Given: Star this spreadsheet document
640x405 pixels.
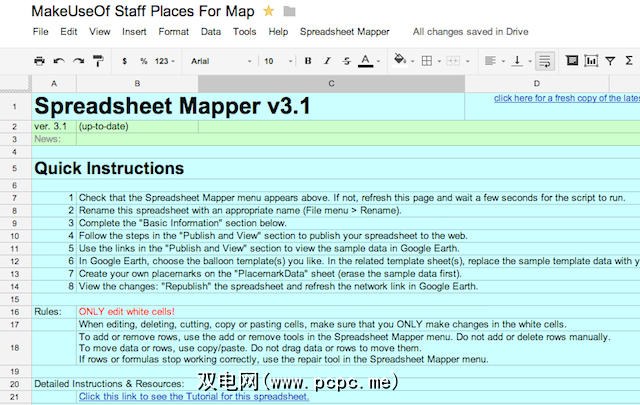Looking at the screenshot, I should coord(268,11).
